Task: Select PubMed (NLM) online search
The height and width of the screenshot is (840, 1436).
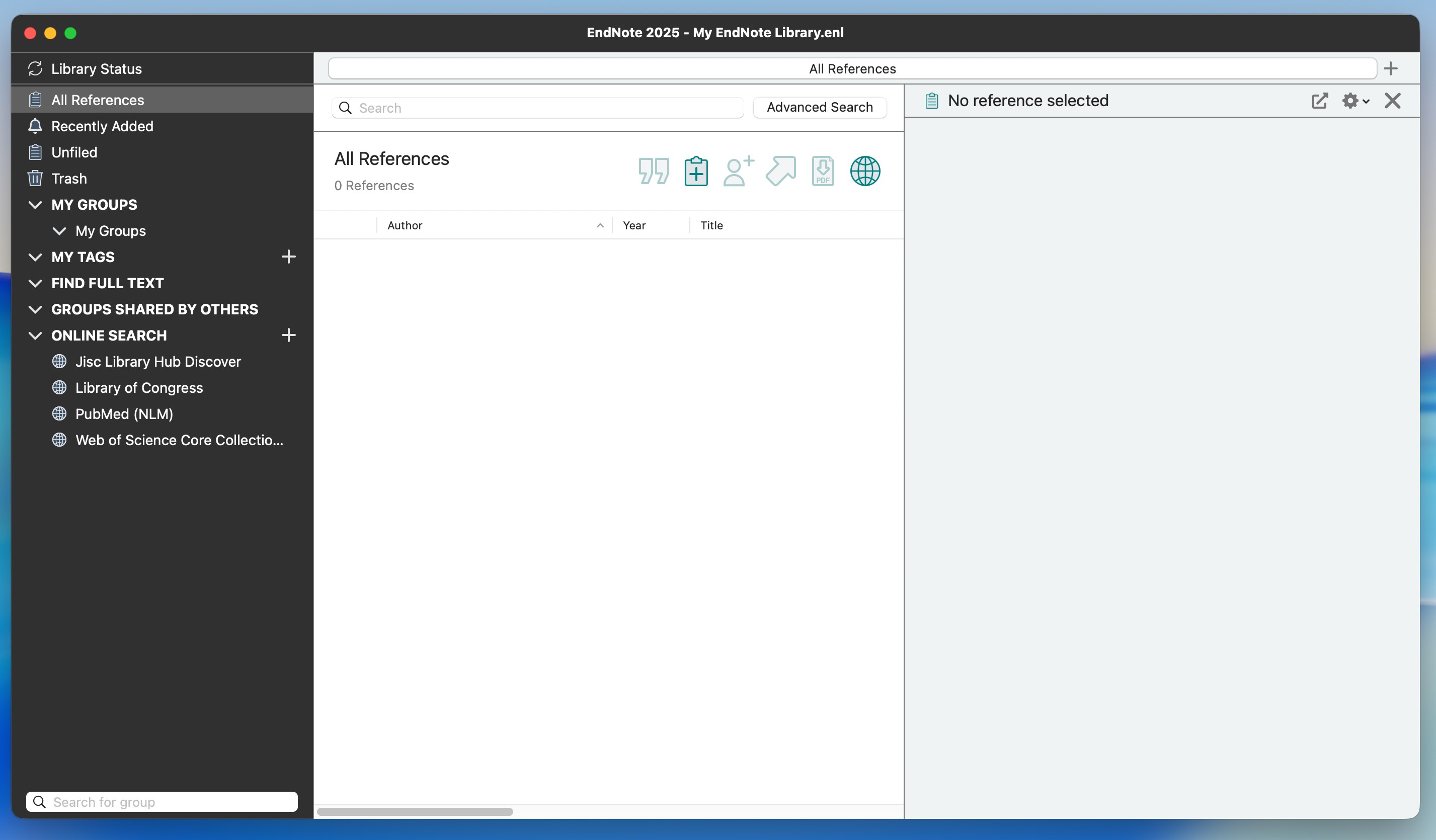Action: (x=124, y=414)
